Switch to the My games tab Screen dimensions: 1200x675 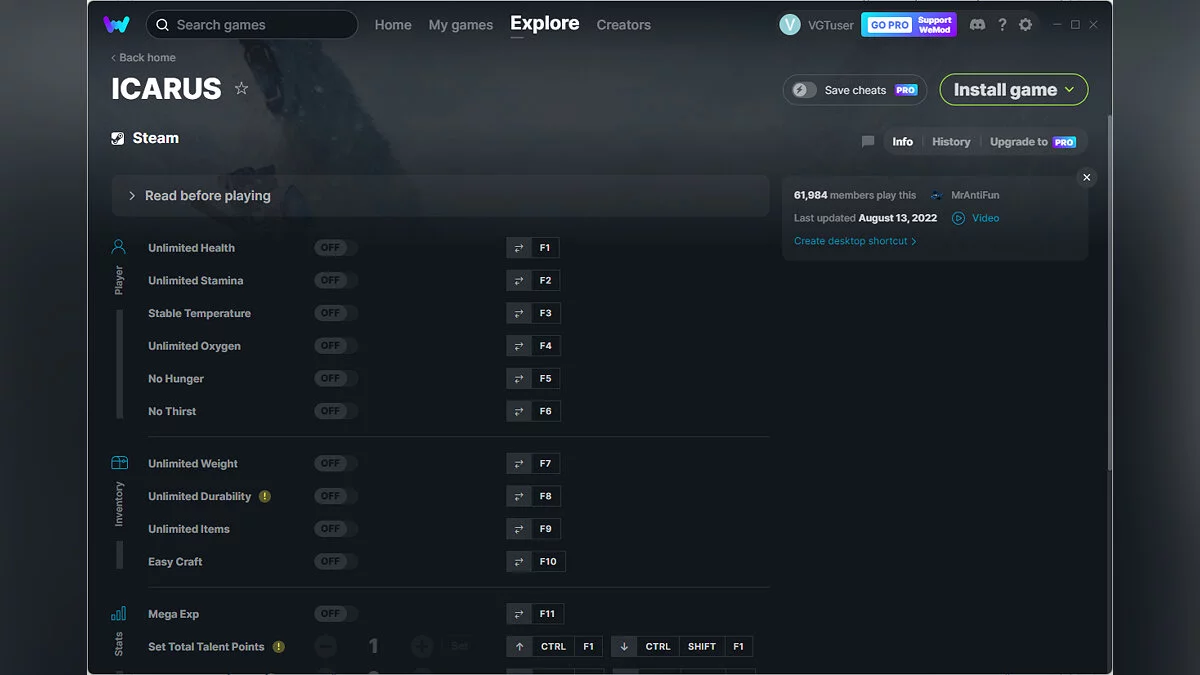(x=460, y=25)
